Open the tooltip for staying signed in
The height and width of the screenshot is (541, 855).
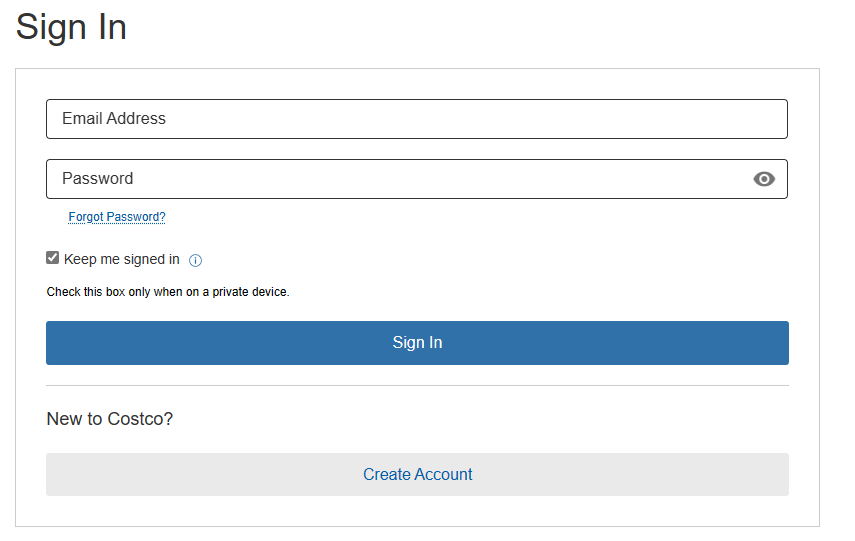pos(196,261)
